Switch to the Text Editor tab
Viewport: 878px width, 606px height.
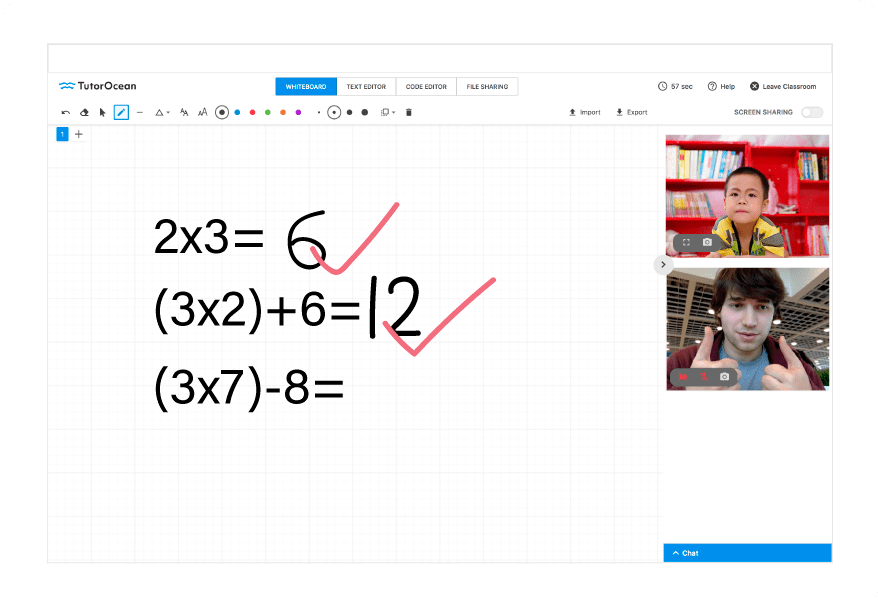[366, 87]
